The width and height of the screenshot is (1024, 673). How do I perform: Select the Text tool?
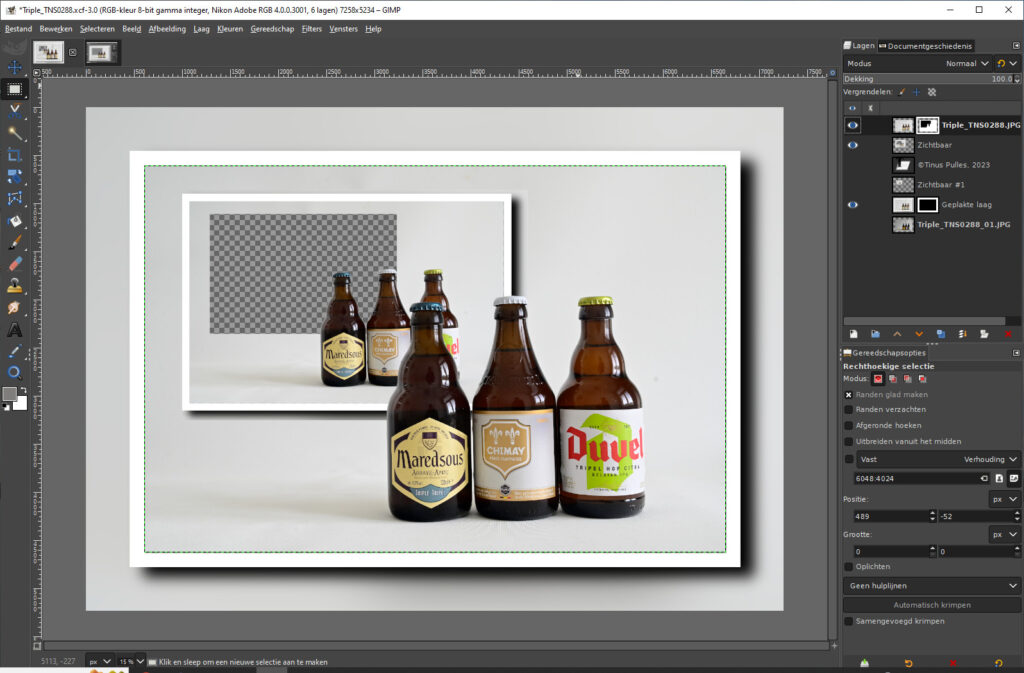click(14, 330)
